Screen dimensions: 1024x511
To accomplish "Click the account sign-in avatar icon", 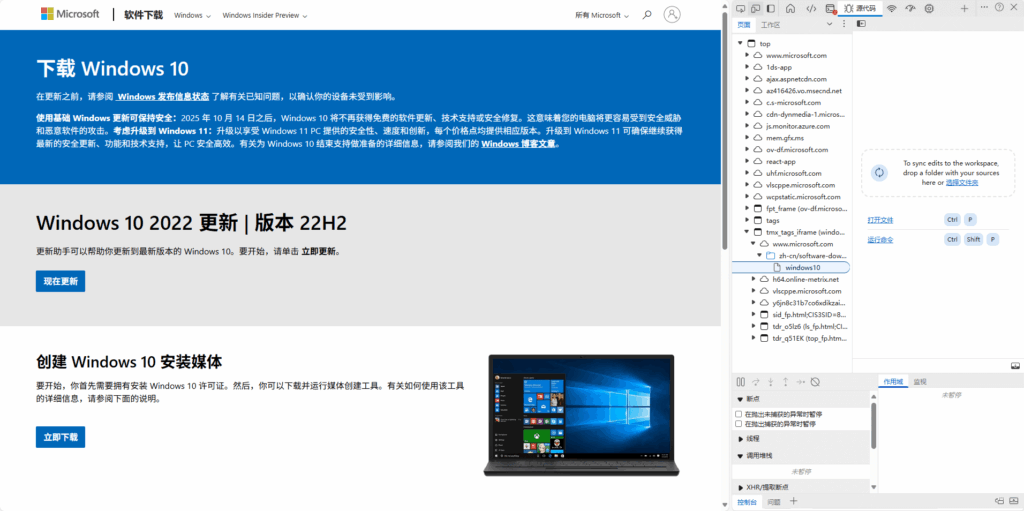I will click(x=672, y=14).
